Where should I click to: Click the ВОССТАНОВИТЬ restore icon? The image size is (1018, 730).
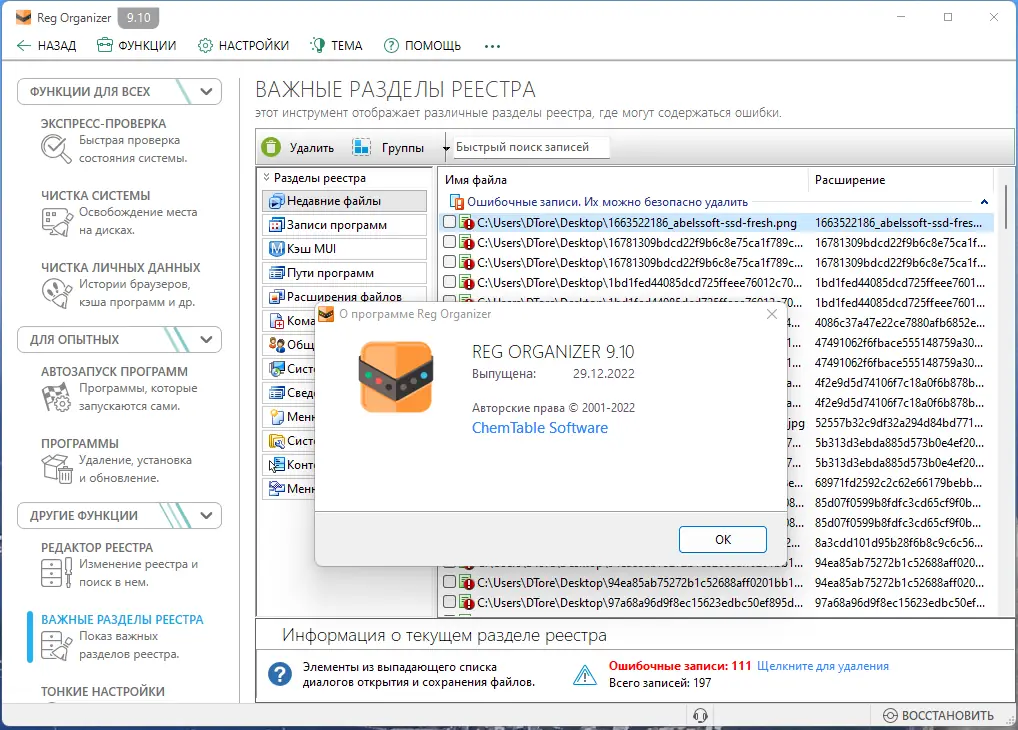point(890,715)
